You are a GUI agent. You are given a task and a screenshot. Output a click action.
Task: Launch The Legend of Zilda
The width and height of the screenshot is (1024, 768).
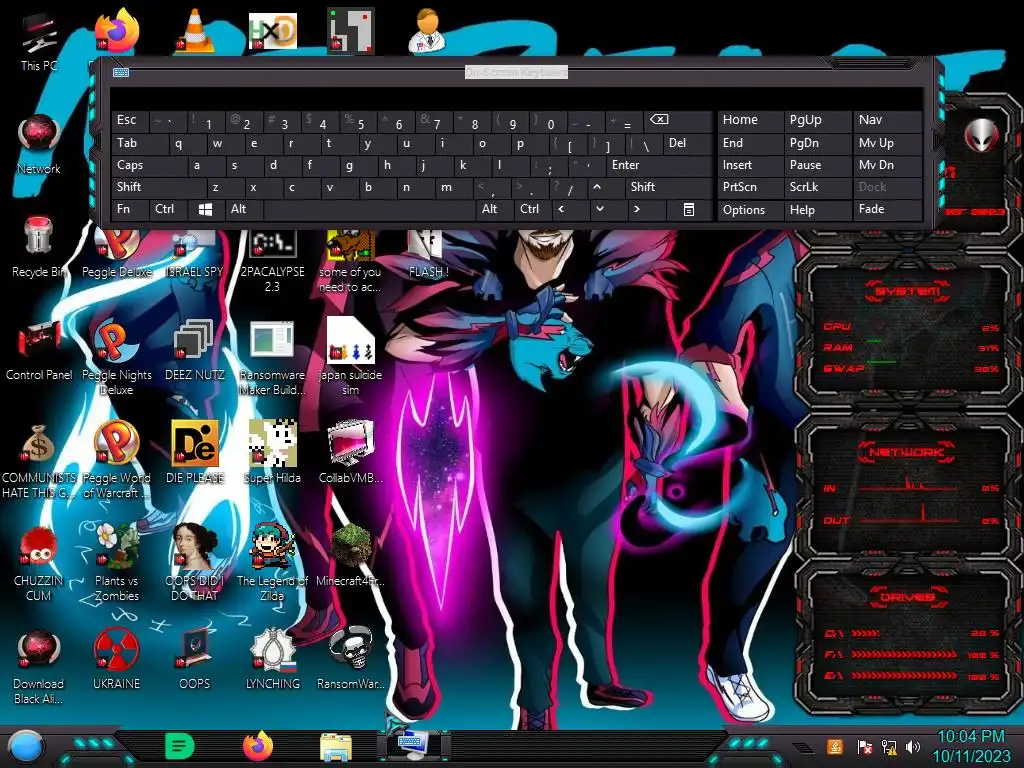[272, 562]
